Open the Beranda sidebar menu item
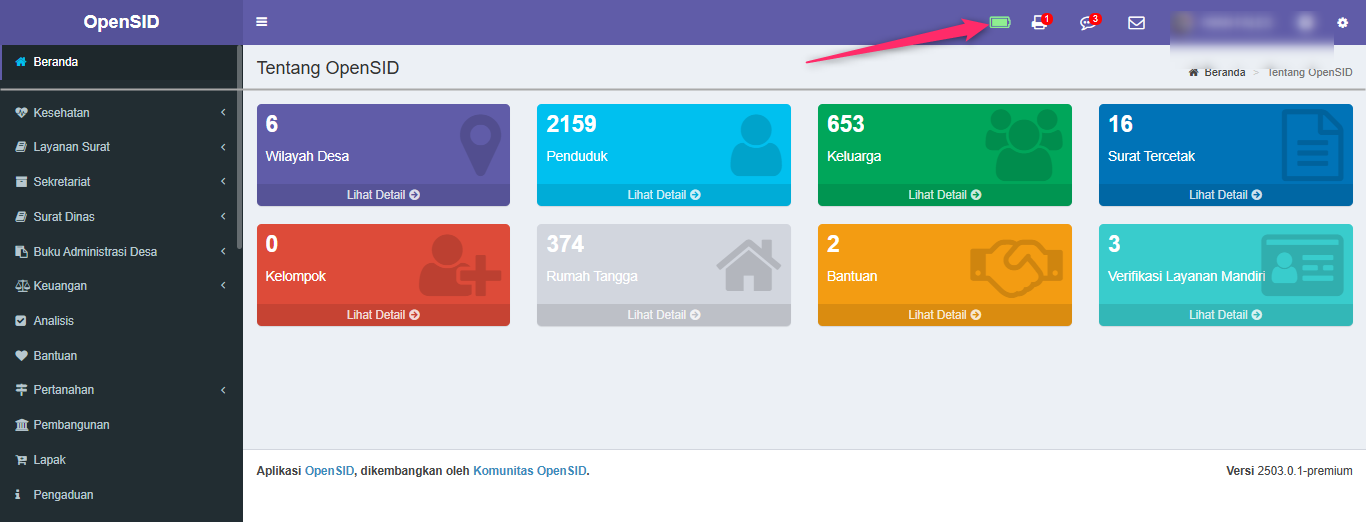 [x=120, y=62]
